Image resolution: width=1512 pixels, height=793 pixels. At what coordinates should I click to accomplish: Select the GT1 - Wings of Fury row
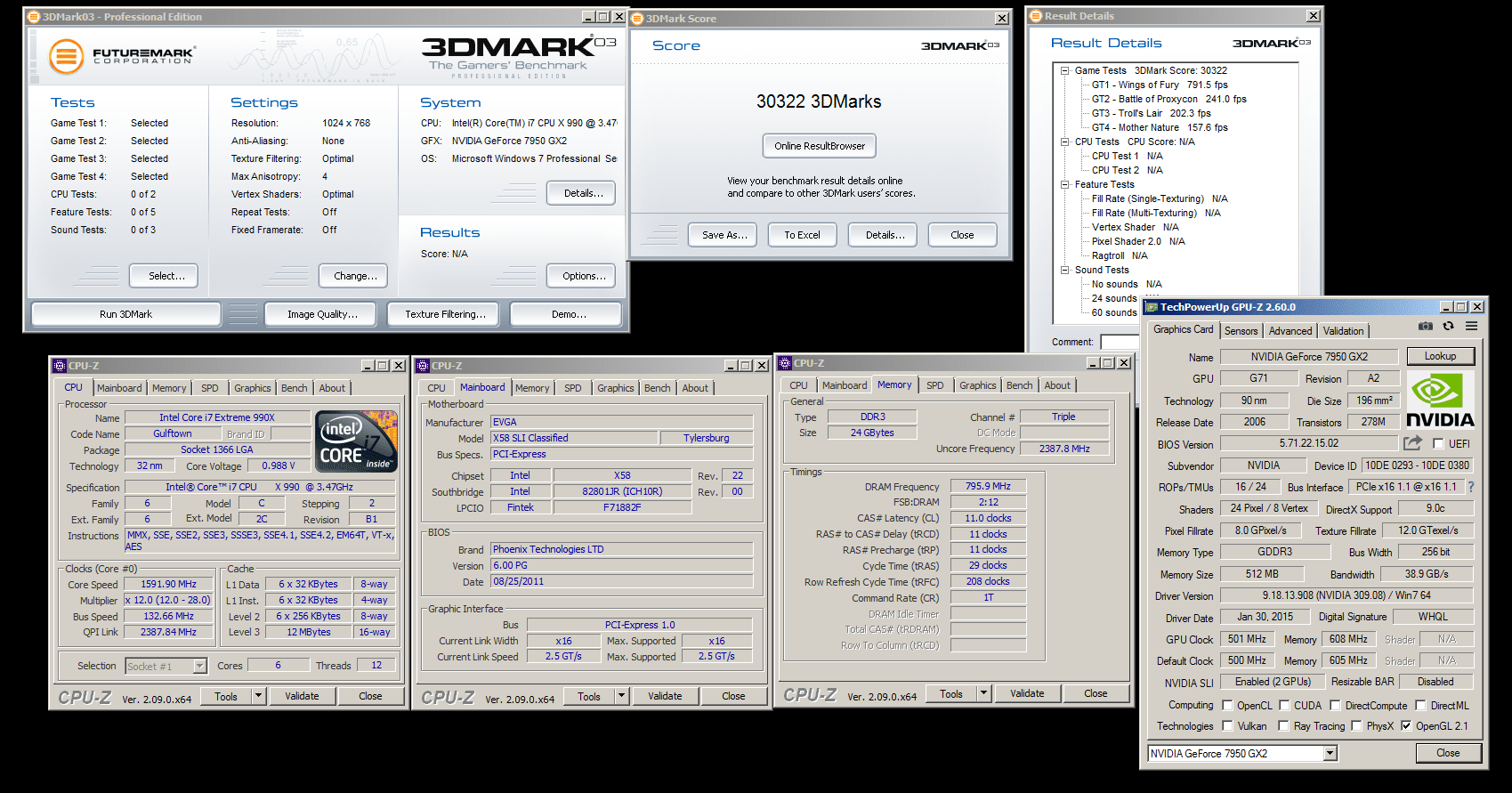click(1160, 85)
